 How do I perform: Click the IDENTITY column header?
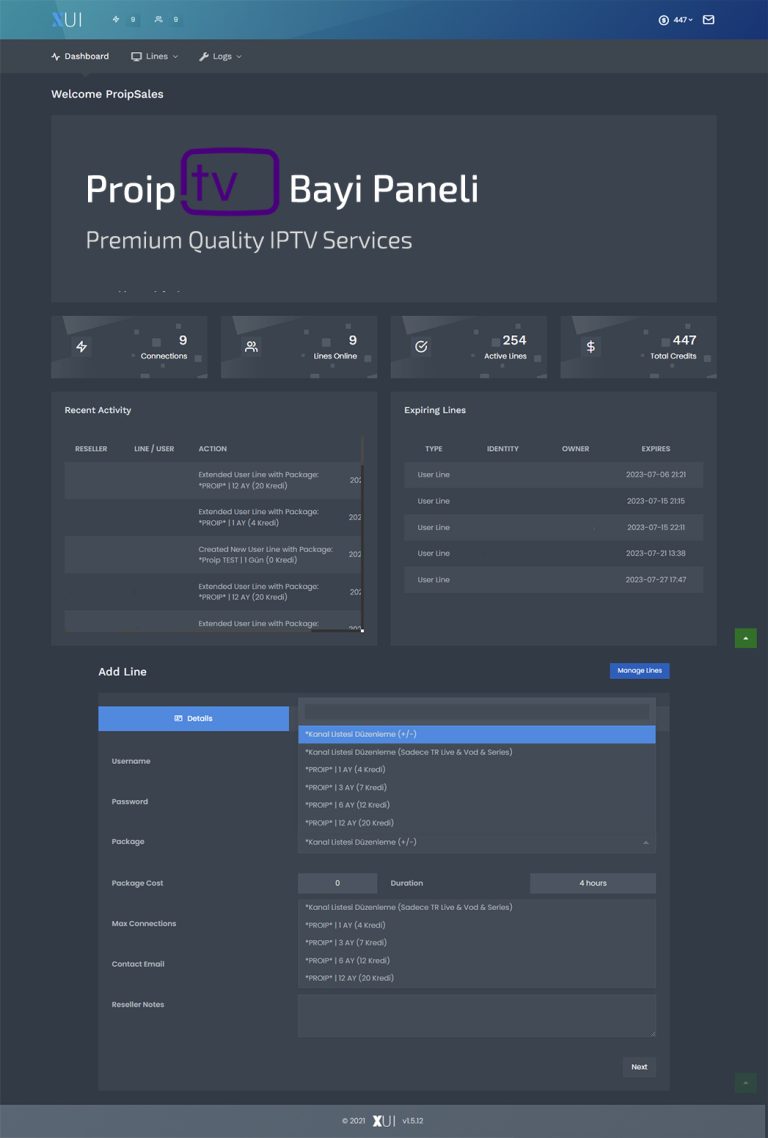click(x=502, y=449)
